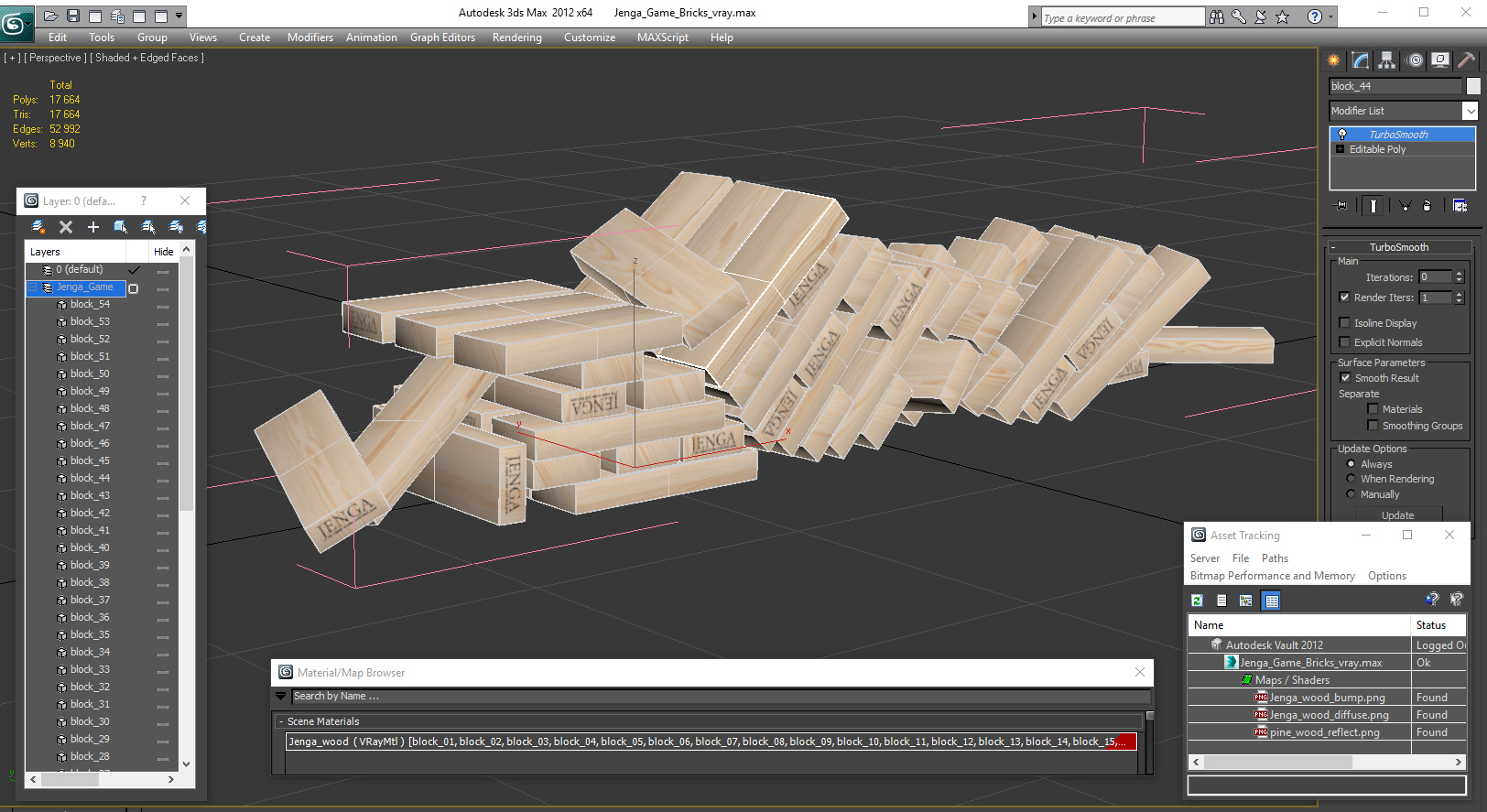Click Remove Modifier trash icon
1487x812 pixels.
tap(1427, 205)
